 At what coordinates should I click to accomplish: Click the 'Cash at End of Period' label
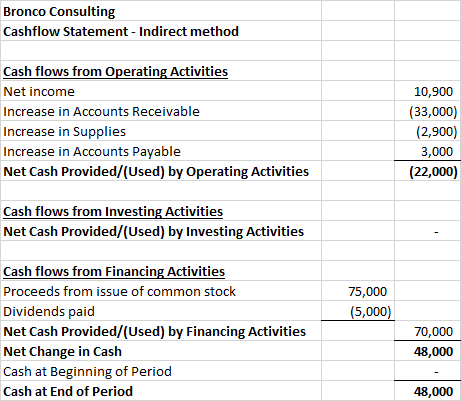(x=68, y=392)
